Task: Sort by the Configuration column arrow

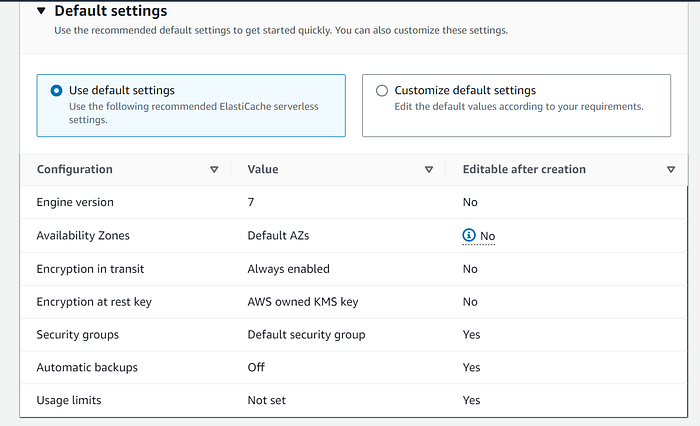Action: [214, 170]
